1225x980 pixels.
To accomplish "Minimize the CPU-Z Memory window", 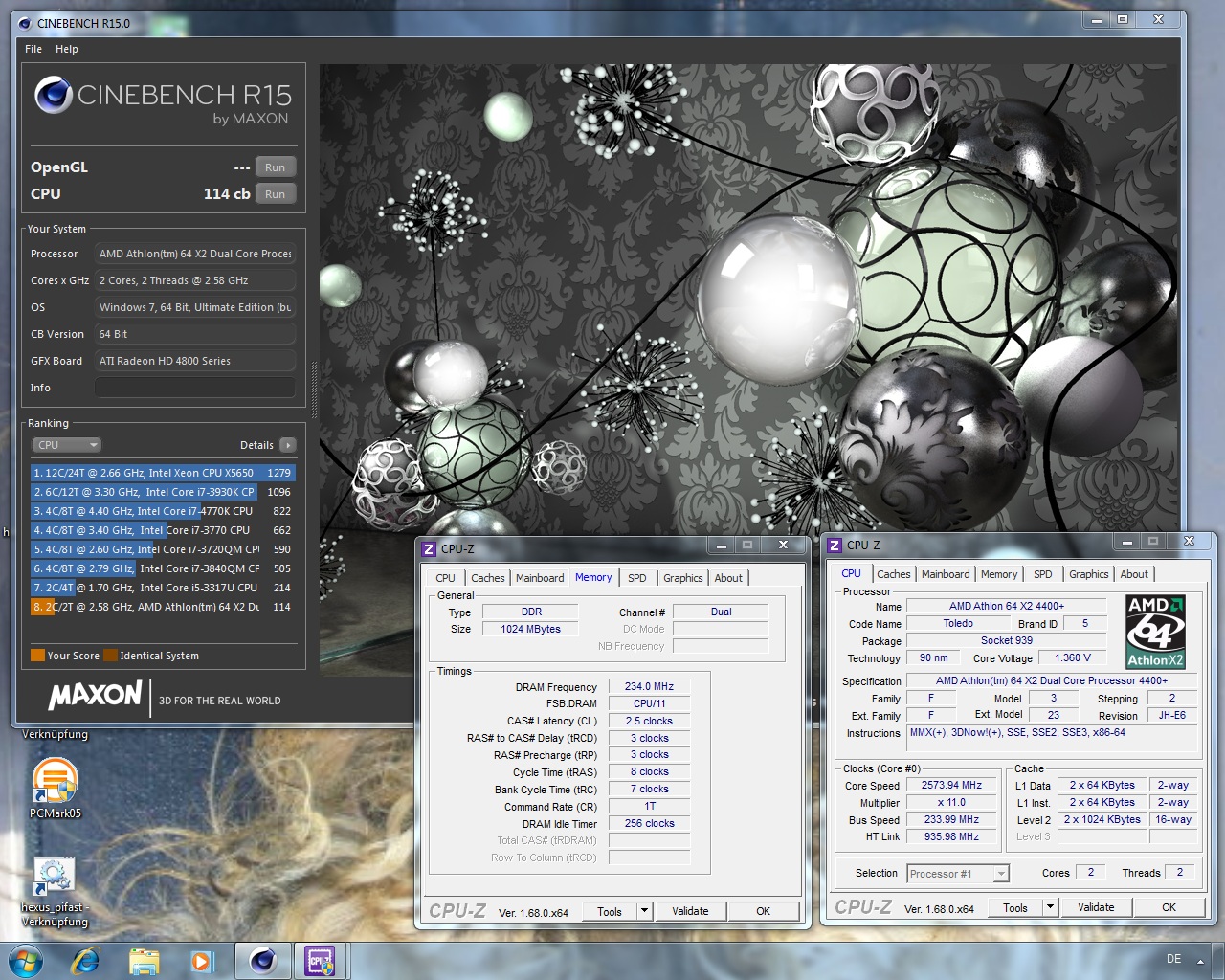I will [x=723, y=545].
